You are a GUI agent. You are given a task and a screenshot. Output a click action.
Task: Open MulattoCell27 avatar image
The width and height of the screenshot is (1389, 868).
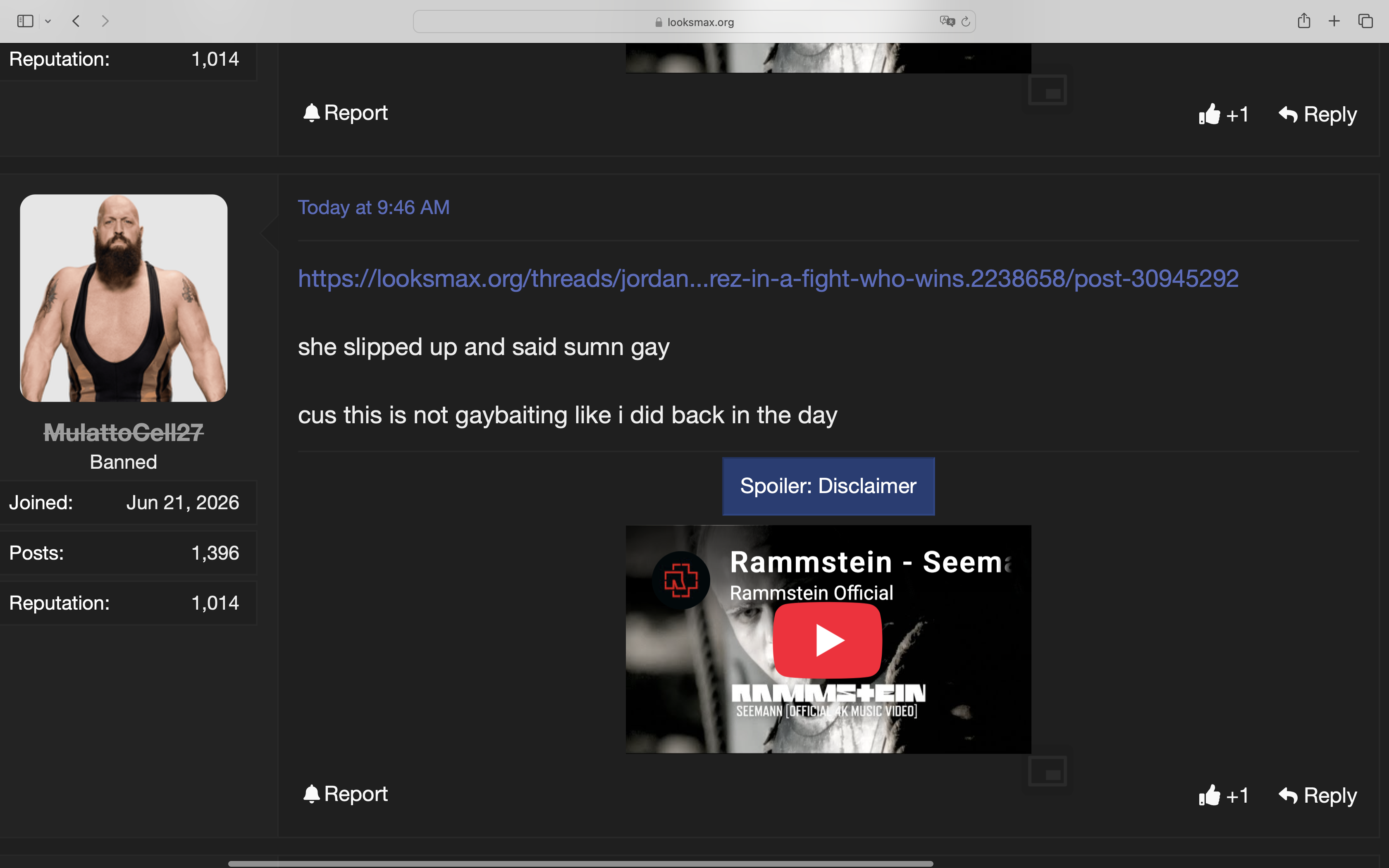click(124, 298)
